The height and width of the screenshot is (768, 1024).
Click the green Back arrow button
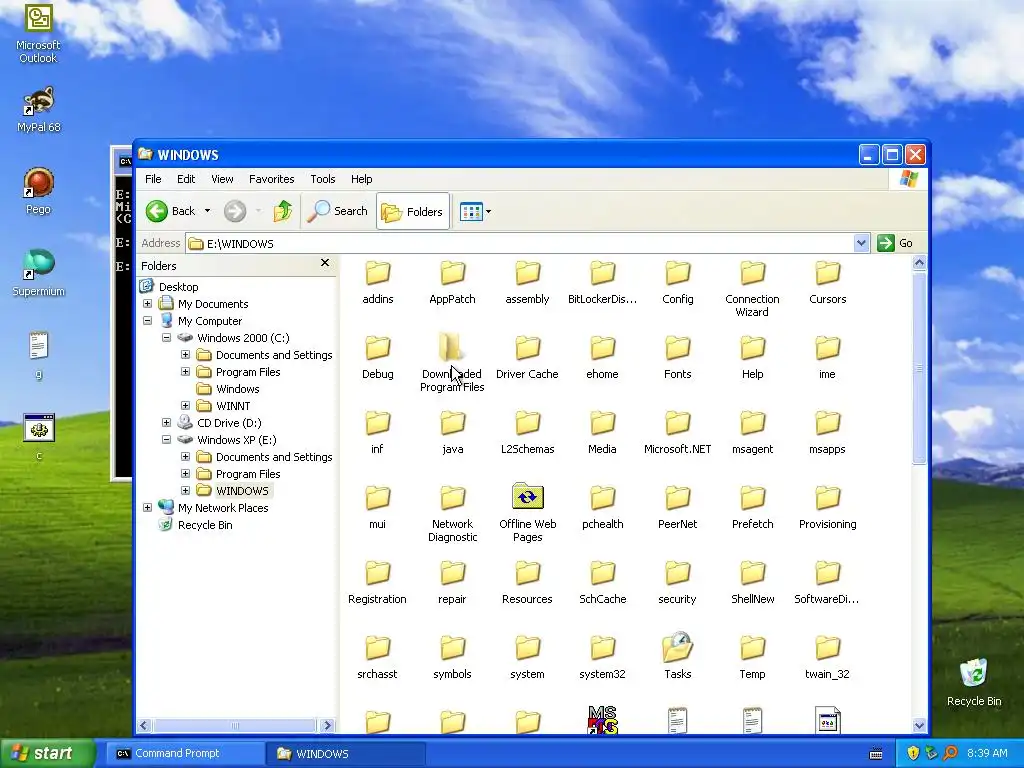(157, 211)
